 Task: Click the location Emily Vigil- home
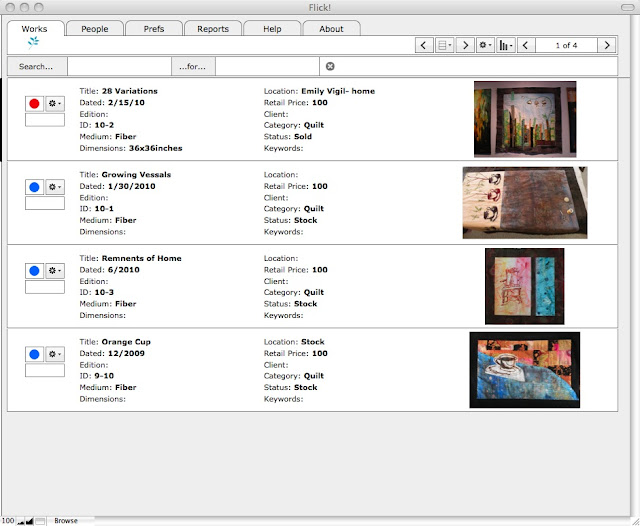(338, 91)
